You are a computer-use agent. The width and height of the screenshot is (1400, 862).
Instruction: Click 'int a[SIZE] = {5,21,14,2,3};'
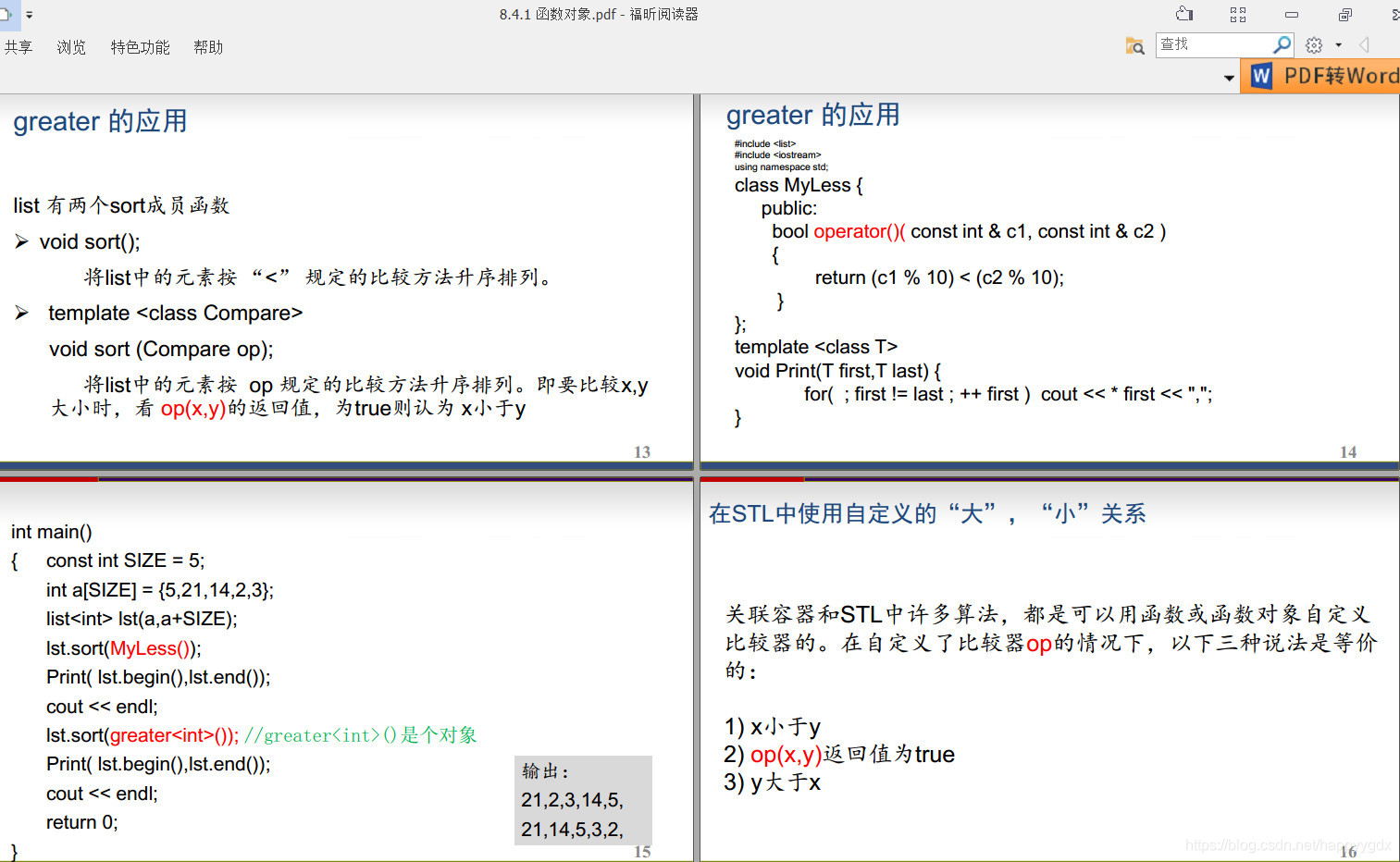coord(160,590)
